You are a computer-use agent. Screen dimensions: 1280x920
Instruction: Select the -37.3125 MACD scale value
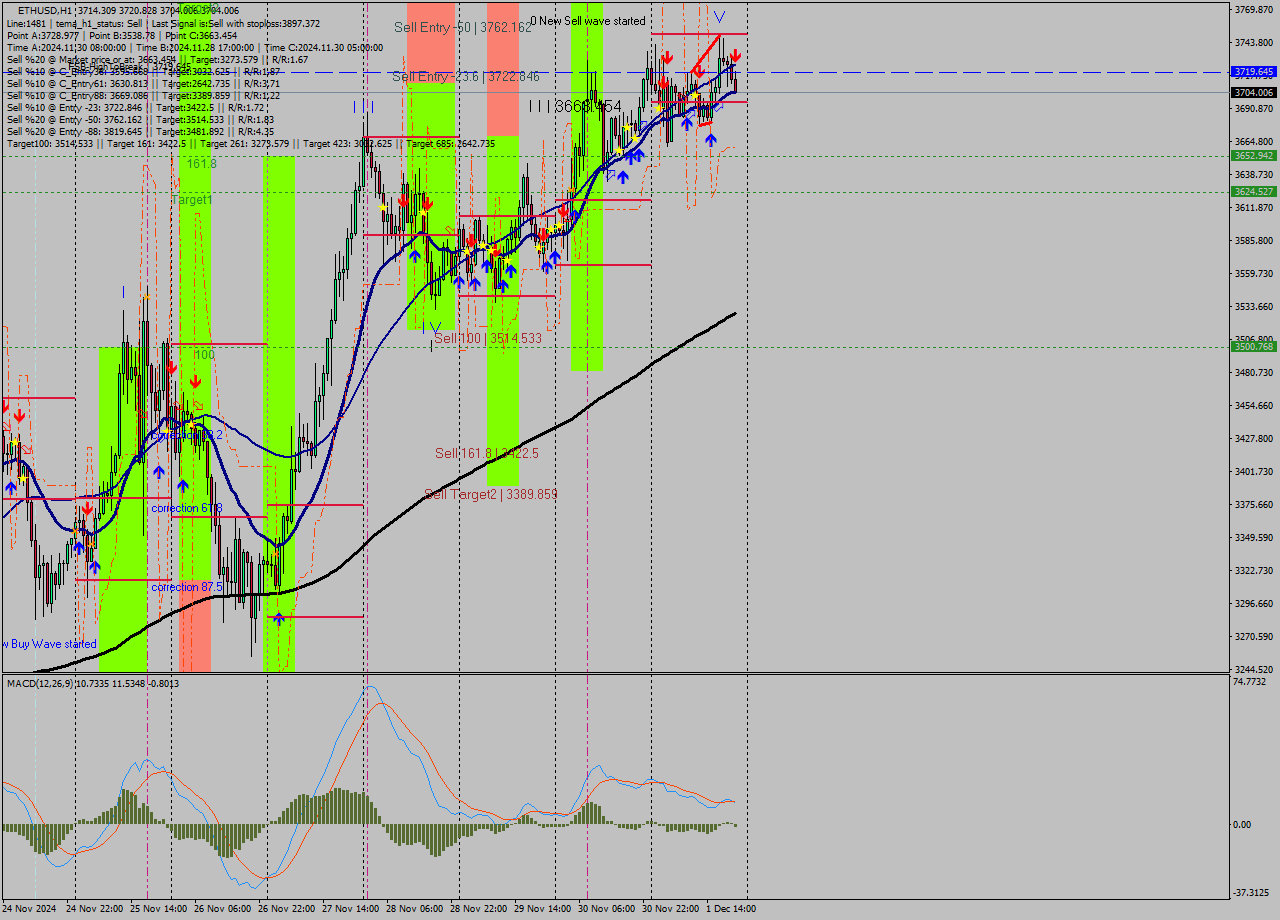click(x=1252, y=893)
